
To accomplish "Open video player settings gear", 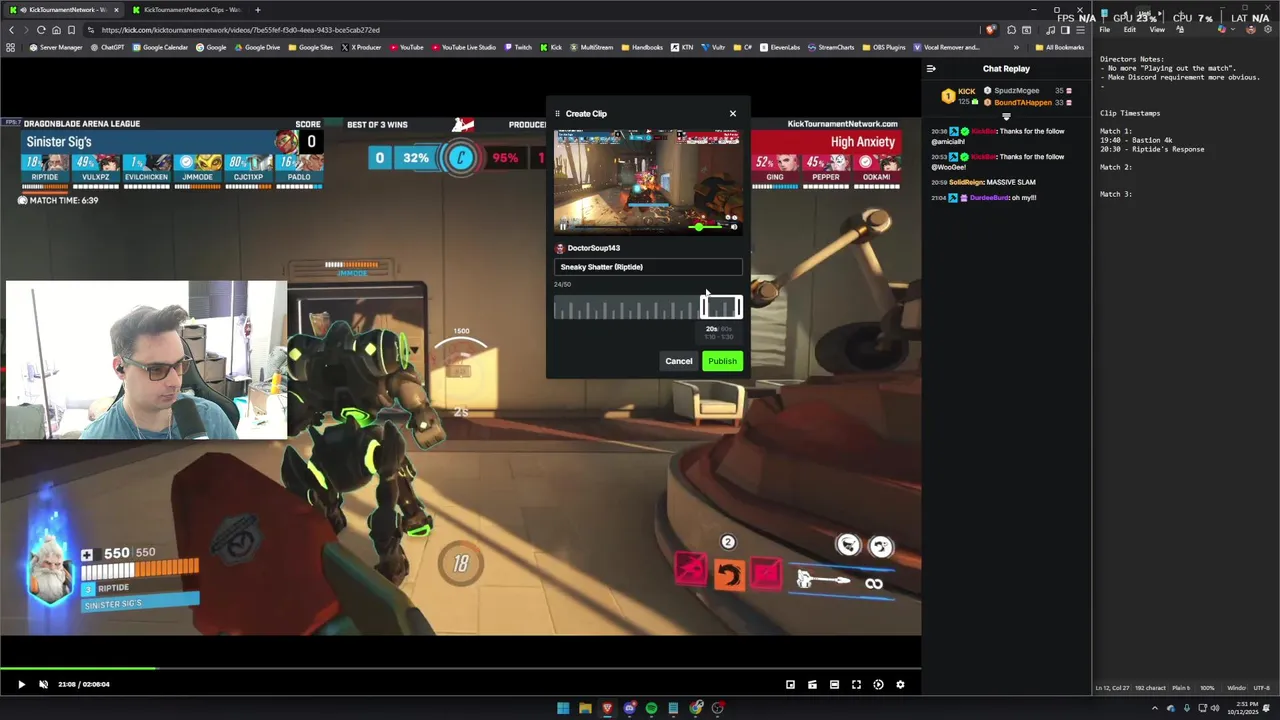I will [x=900, y=685].
